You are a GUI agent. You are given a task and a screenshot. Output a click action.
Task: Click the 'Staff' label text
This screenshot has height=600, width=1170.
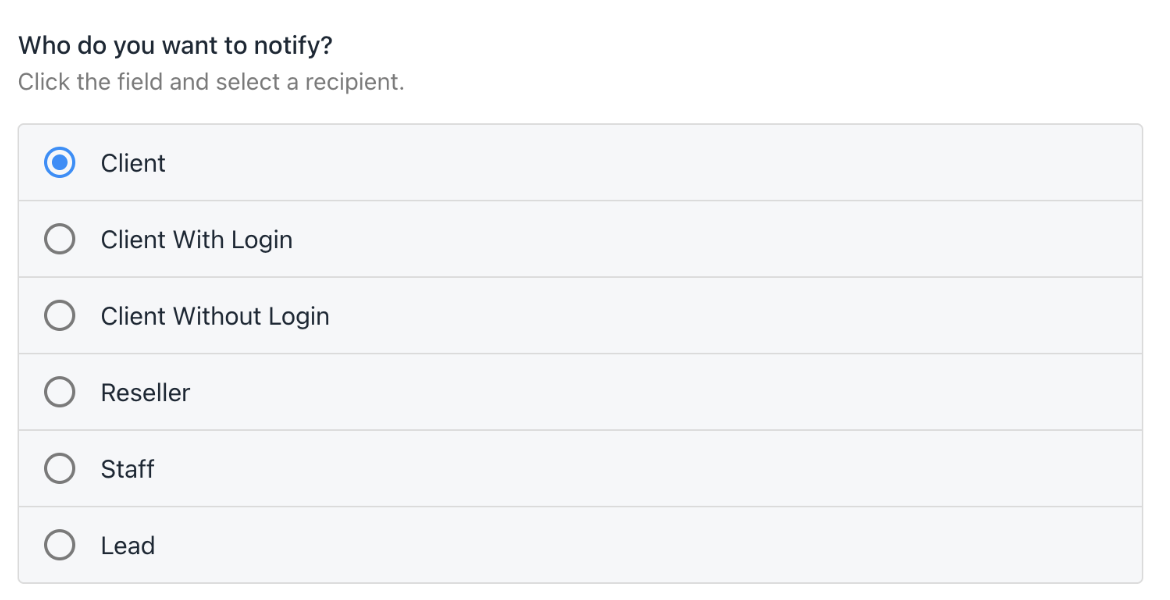128,469
